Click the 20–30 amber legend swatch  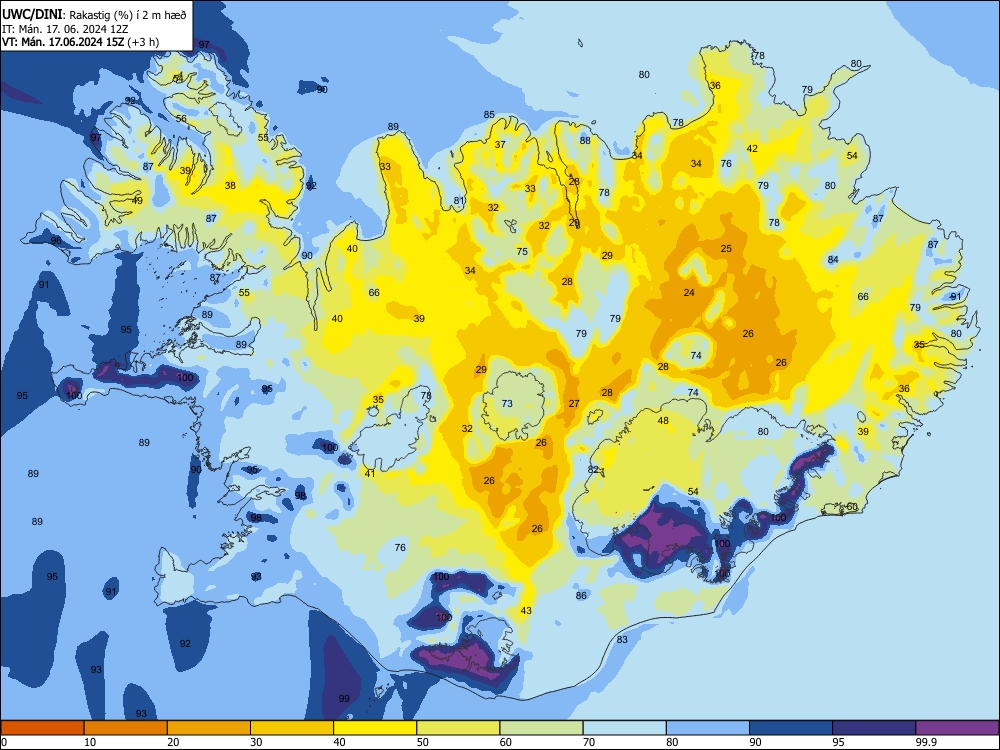pos(209,728)
